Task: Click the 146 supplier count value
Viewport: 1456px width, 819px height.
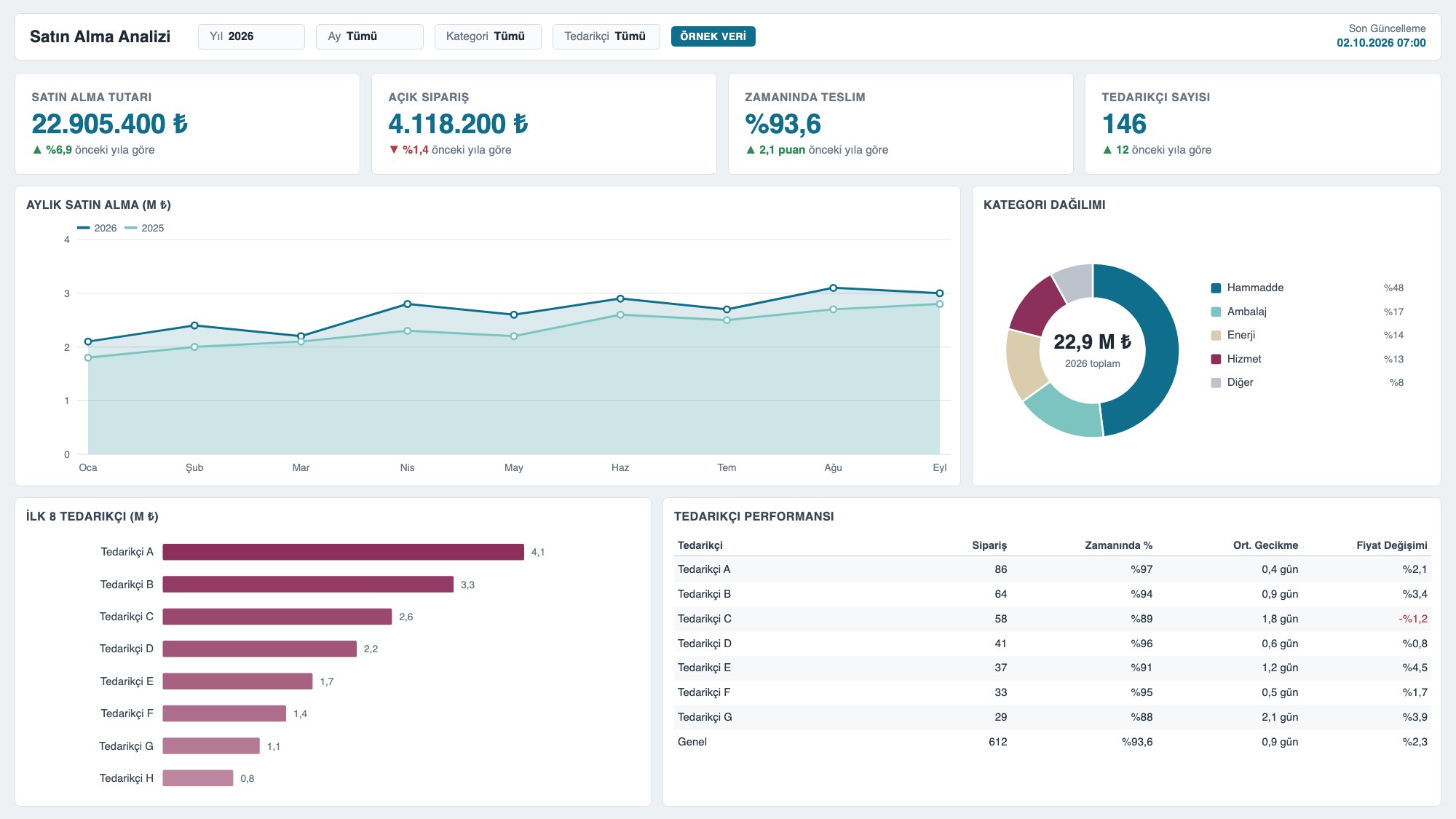Action: [x=1124, y=124]
